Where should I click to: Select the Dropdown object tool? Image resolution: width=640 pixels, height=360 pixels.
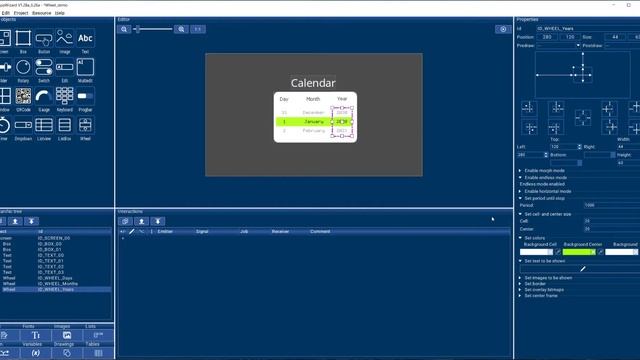click(23, 125)
